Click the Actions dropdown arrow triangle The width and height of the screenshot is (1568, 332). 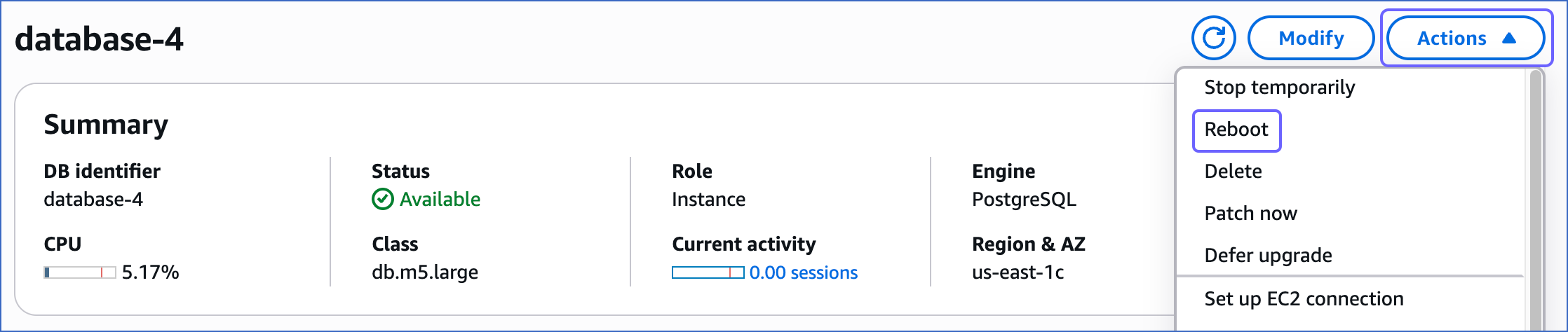click(1510, 38)
